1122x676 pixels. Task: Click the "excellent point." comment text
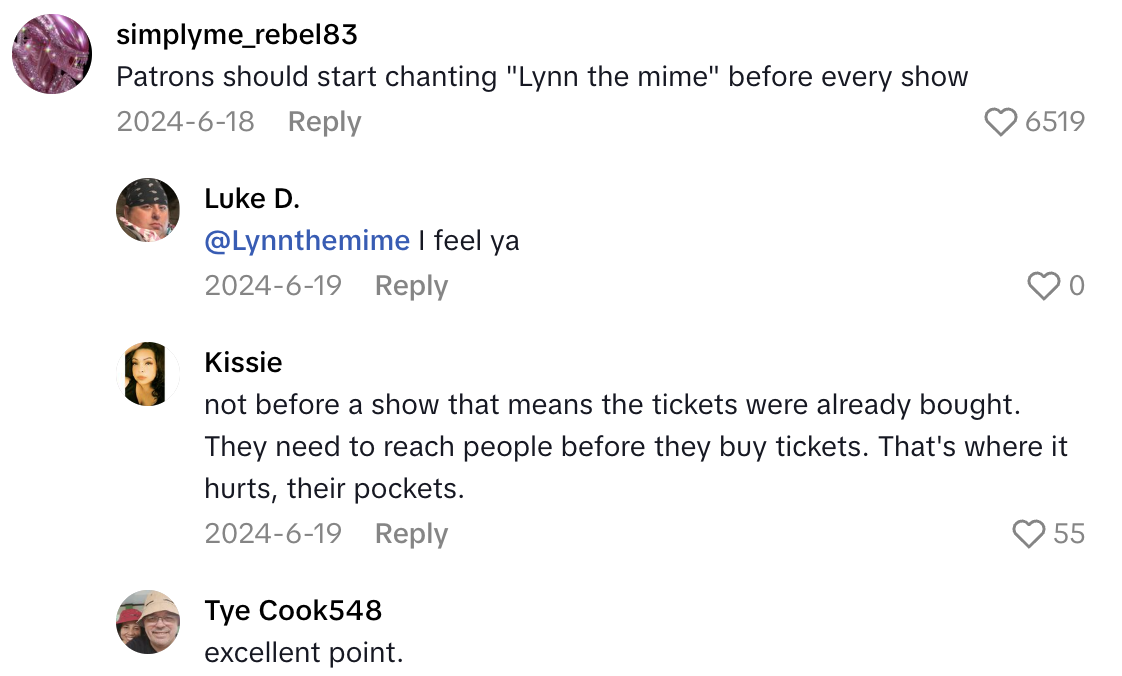pos(304,653)
